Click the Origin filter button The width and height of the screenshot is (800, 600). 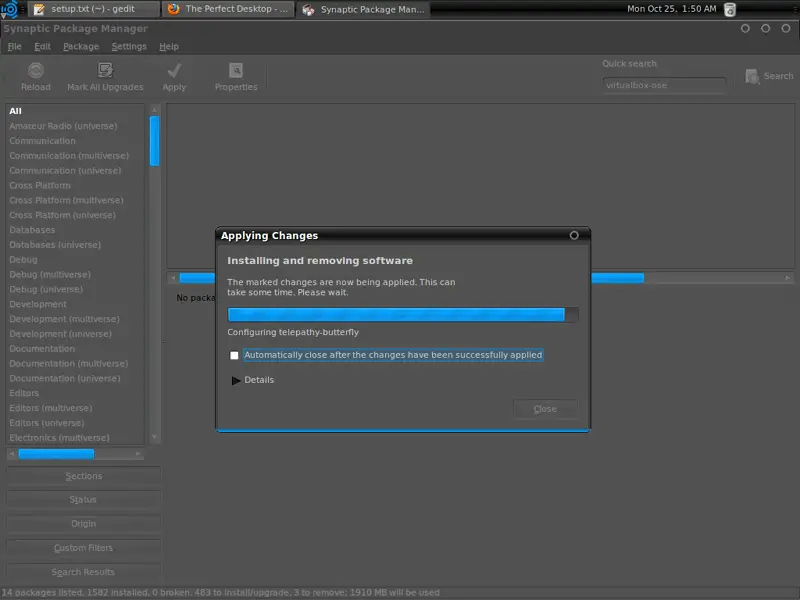[x=84, y=523]
